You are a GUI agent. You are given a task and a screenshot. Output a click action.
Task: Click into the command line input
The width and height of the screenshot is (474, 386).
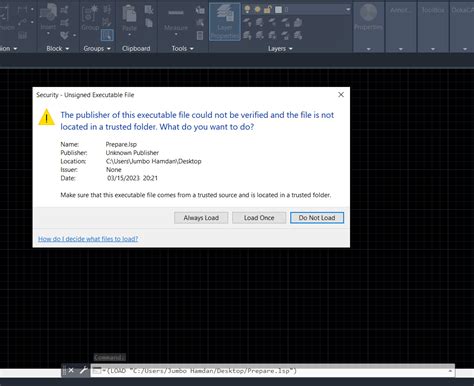273,371
